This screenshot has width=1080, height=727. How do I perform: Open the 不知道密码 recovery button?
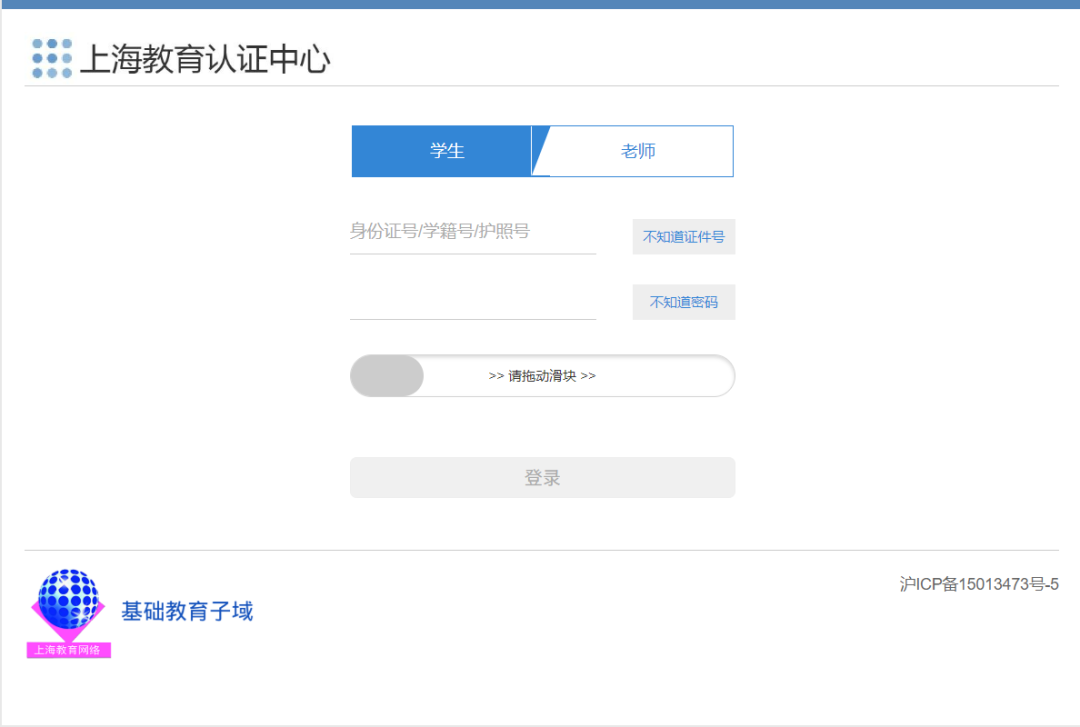683,302
